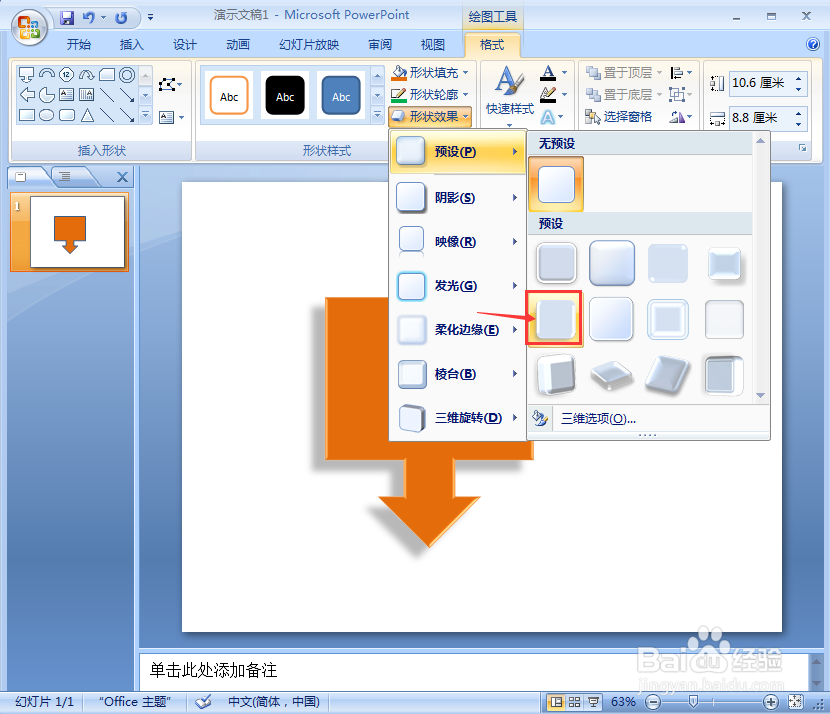Switch to the 插入 ribbon tab
This screenshot has height=714, width=830.
pos(131,45)
